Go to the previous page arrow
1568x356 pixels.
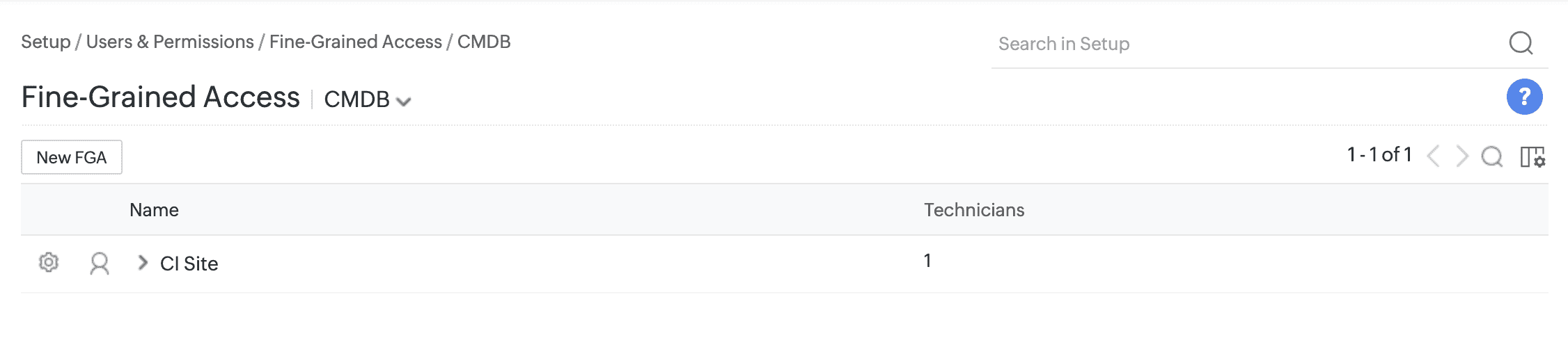tap(1433, 156)
